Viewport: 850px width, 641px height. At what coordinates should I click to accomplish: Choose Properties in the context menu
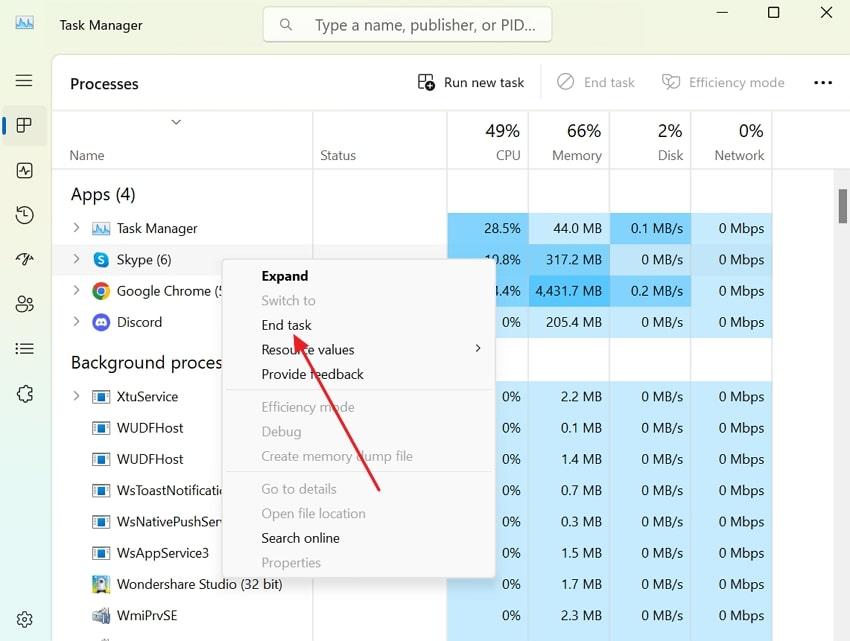tap(291, 563)
